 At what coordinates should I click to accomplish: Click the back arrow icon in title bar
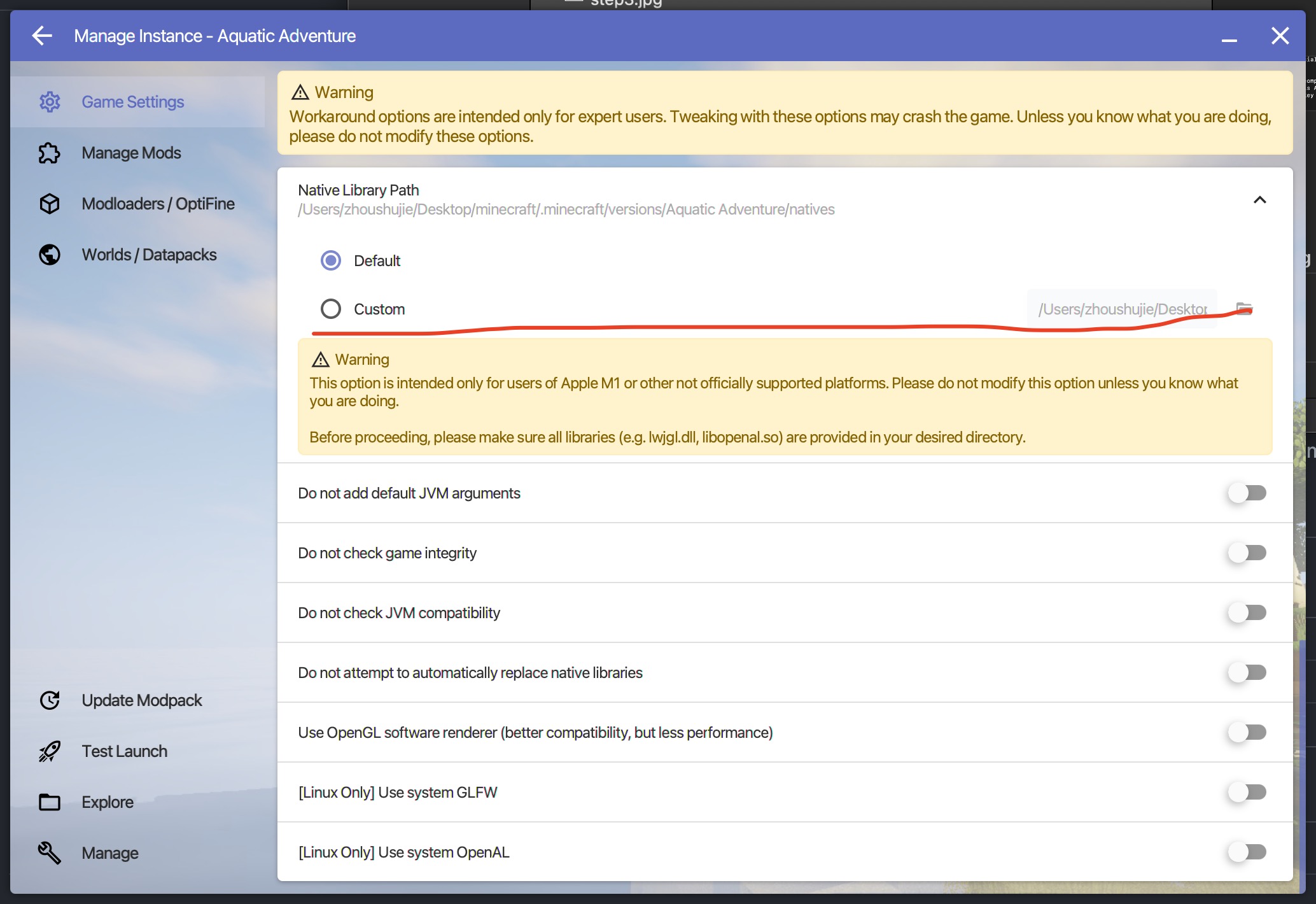(x=42, y=36)
